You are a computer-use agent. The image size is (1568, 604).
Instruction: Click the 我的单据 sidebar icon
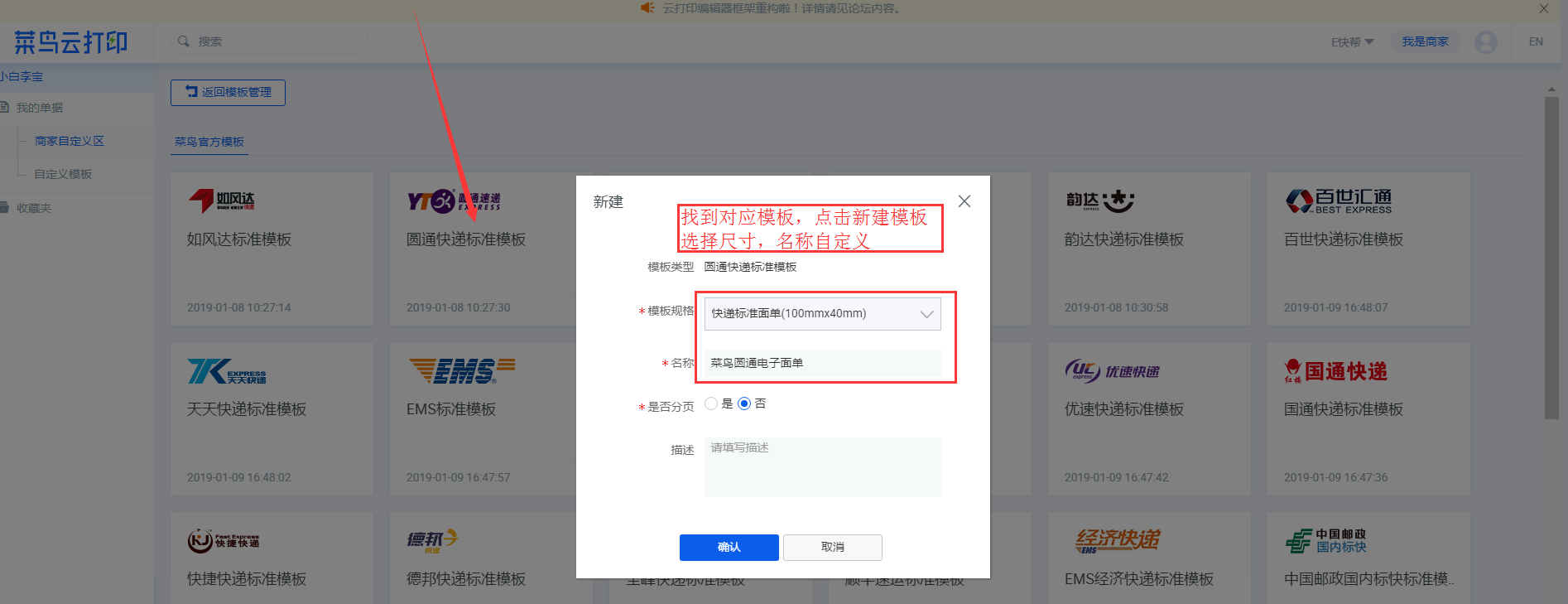[x=5, y=108]
